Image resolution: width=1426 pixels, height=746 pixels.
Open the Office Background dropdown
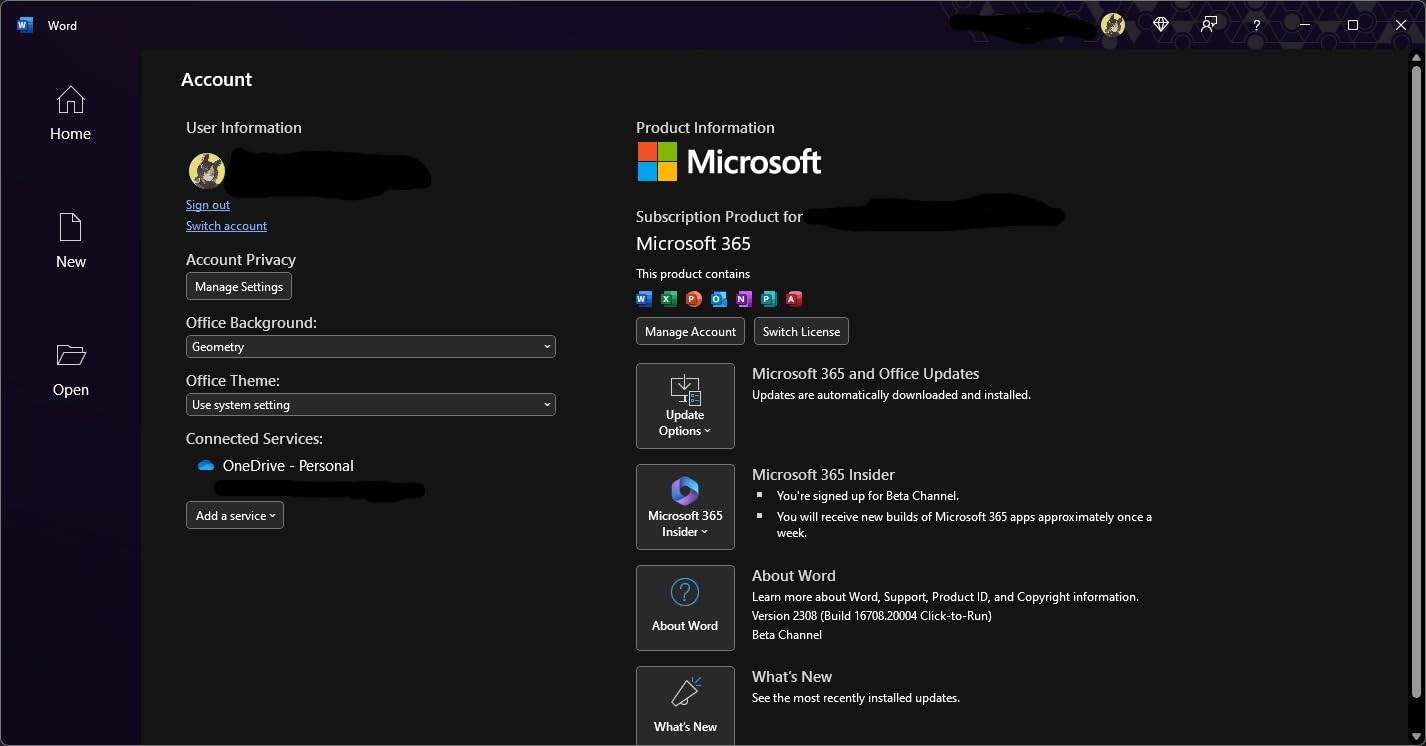coord(370,346)
